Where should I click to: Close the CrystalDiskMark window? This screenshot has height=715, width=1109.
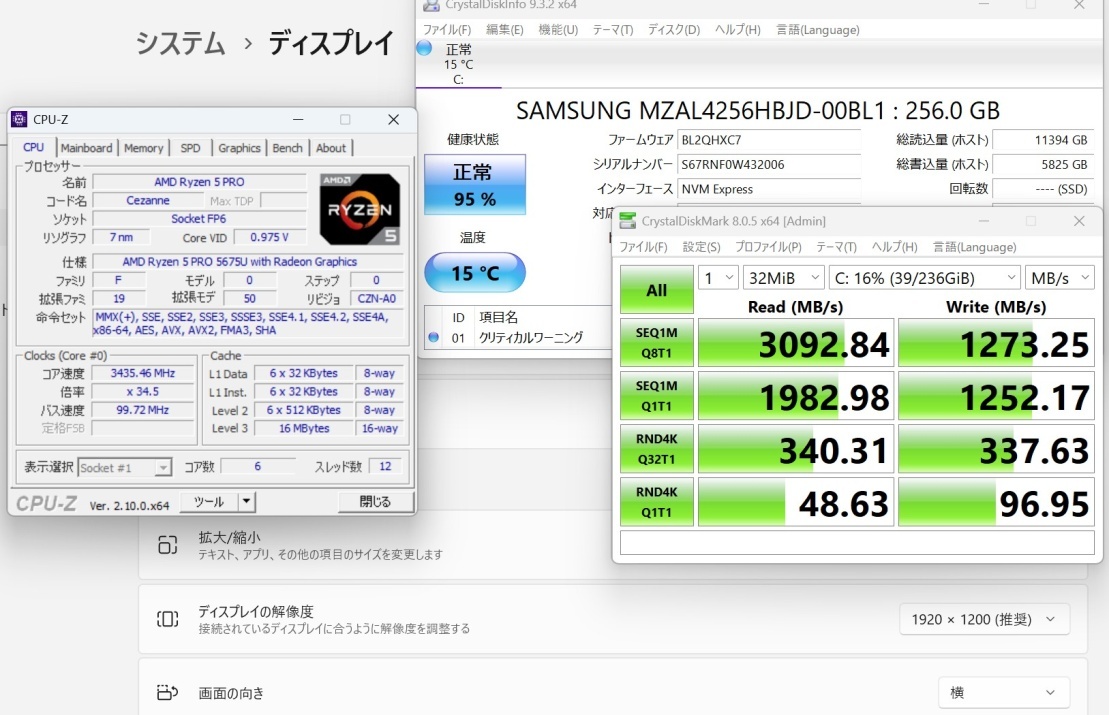click(x=1079, y=221)
